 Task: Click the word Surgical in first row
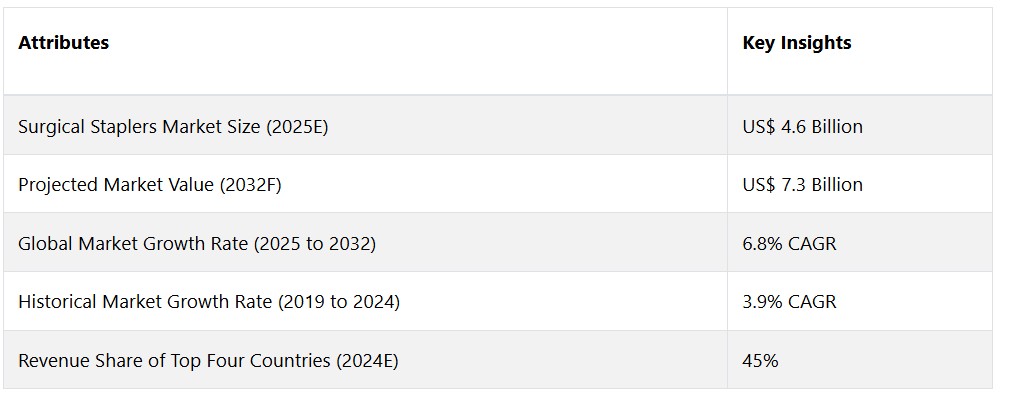[x=51, y=127]
